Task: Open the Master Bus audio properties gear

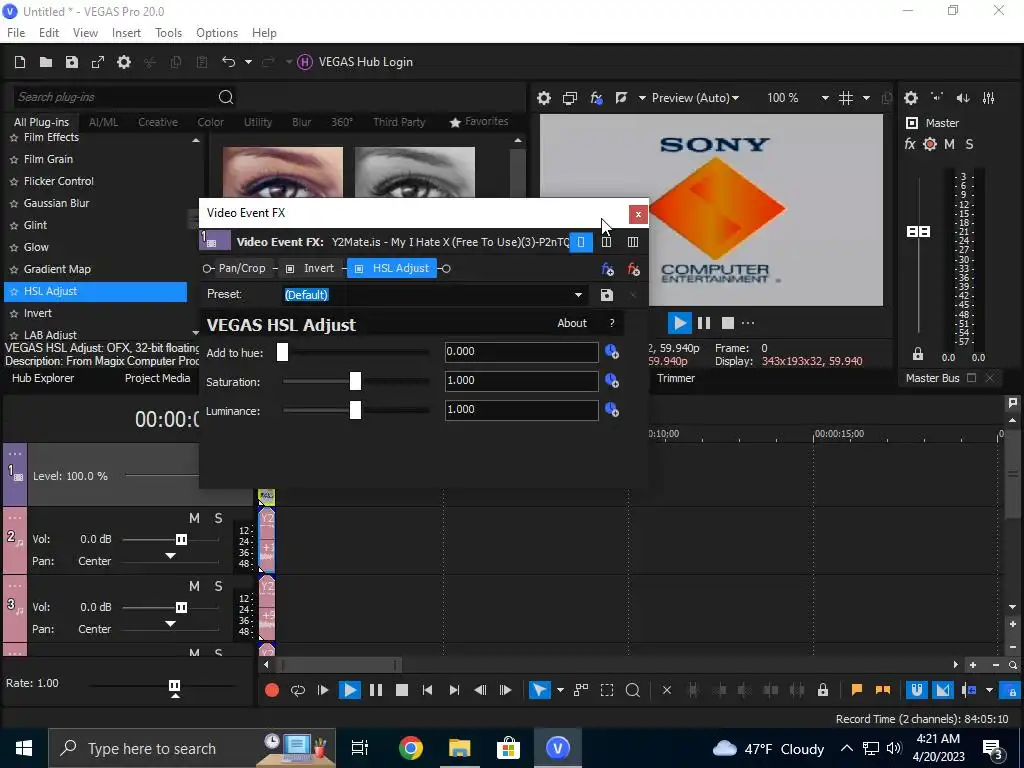Action: tap(911, 98)
